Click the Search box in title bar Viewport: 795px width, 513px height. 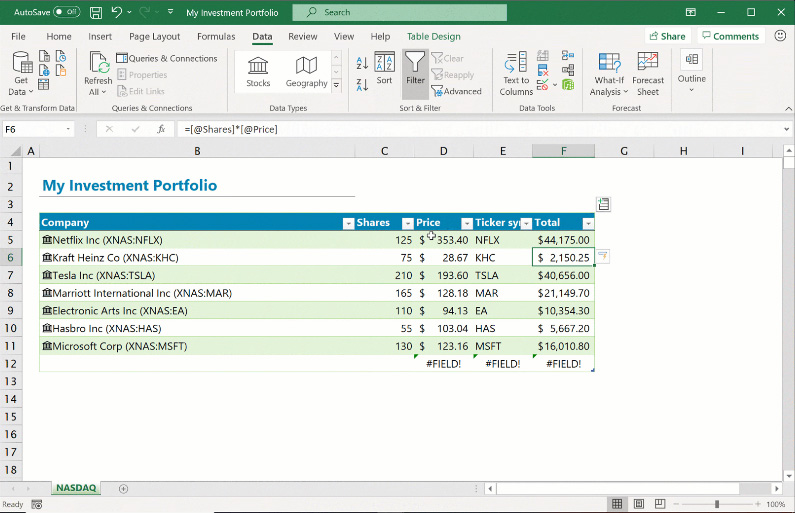pos(400,12)
